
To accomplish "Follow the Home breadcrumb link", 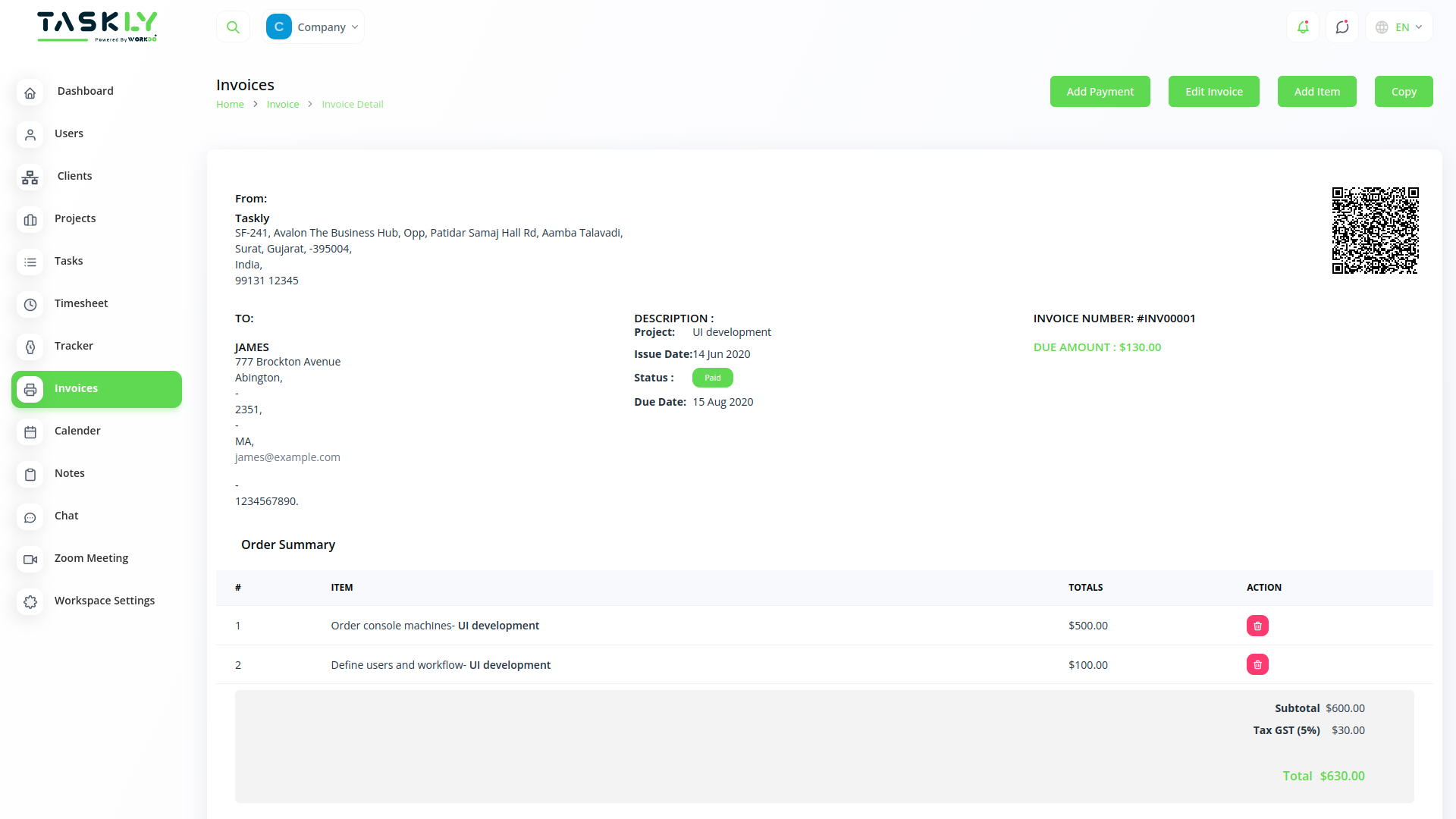I will (230, 105).
